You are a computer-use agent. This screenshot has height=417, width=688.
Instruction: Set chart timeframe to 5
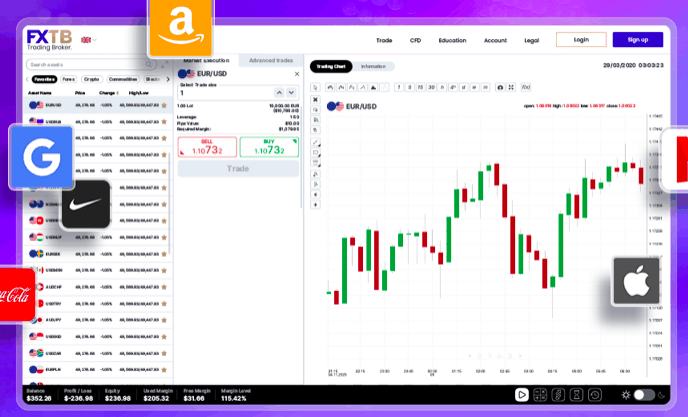click(409, 87)
